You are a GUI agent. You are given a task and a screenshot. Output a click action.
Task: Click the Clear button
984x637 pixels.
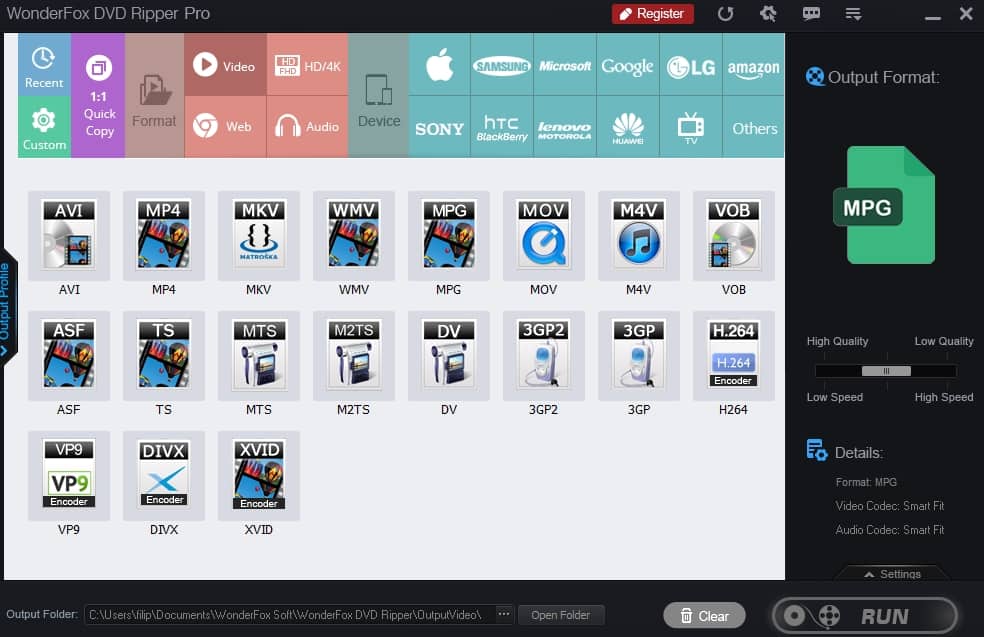pos(705,616)
